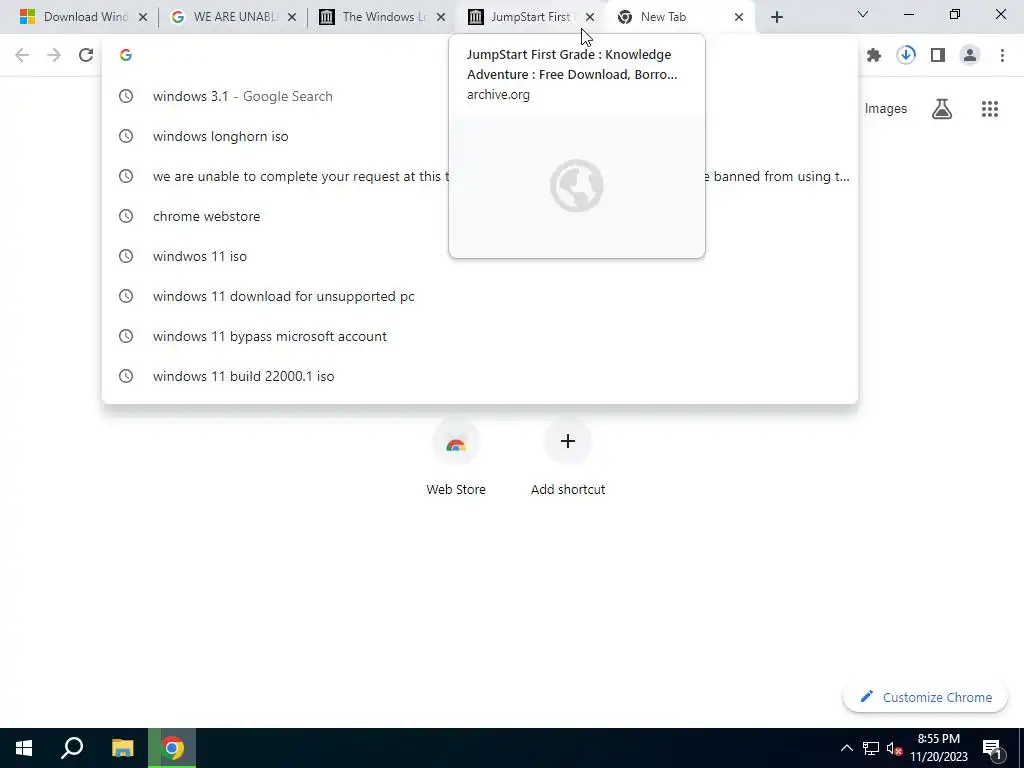This screenshot has height=768, width=1024.
Task: Choose 'windows 11 download for unsupported pc'
Action: 479,296
